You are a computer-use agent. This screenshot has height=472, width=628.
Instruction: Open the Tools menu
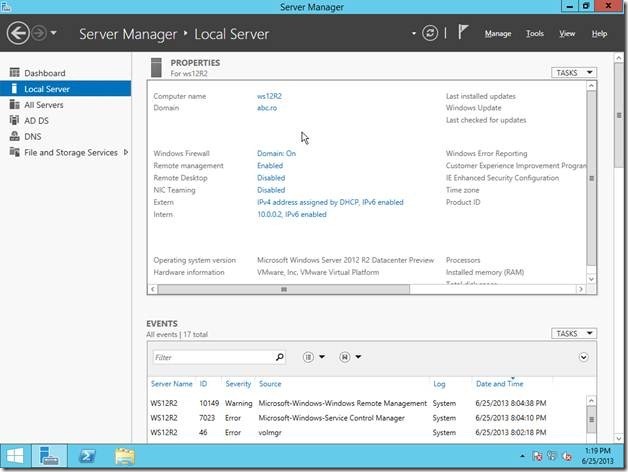535,34
